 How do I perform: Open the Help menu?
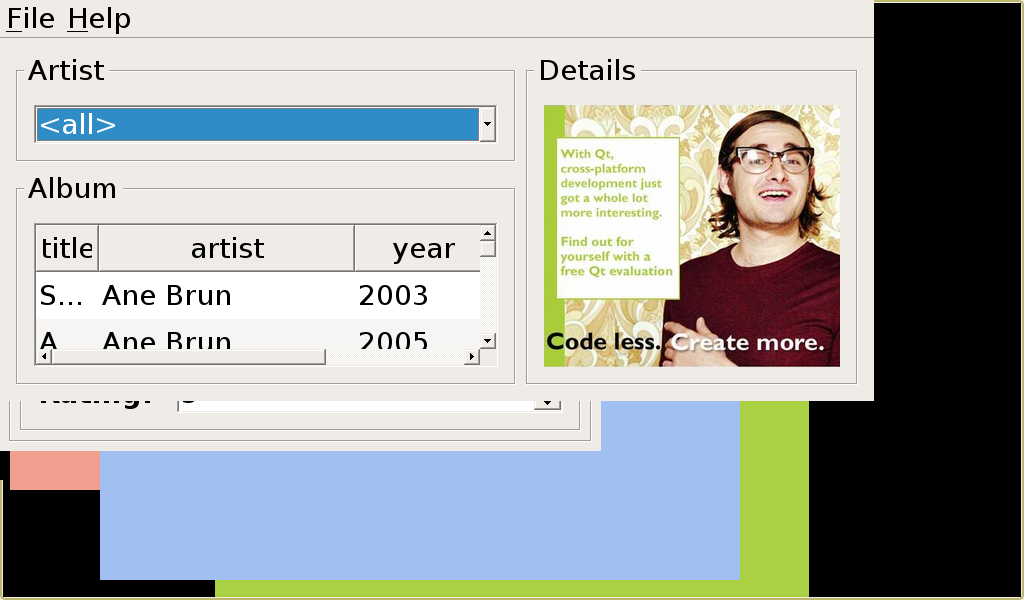coord(99,19)
